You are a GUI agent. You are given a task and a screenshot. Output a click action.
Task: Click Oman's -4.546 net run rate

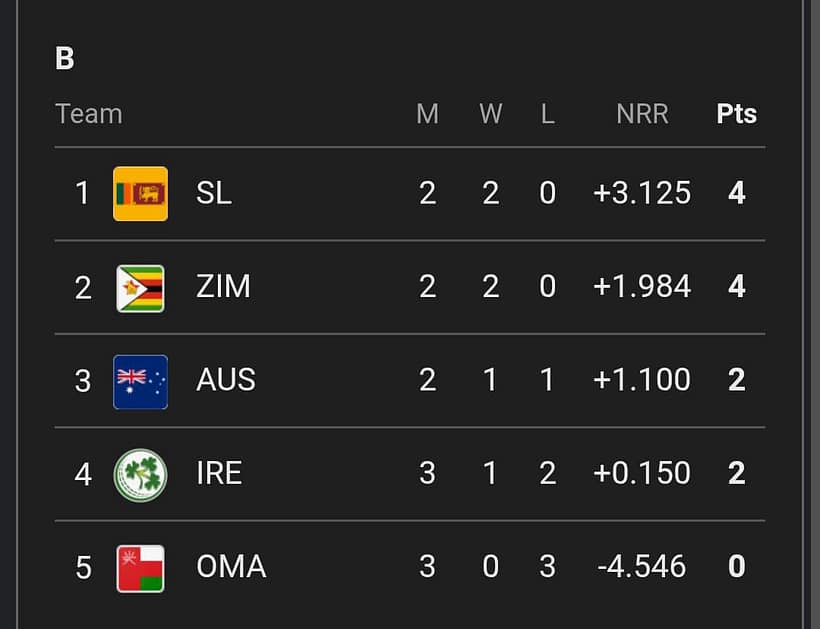(x=642, y=567)
